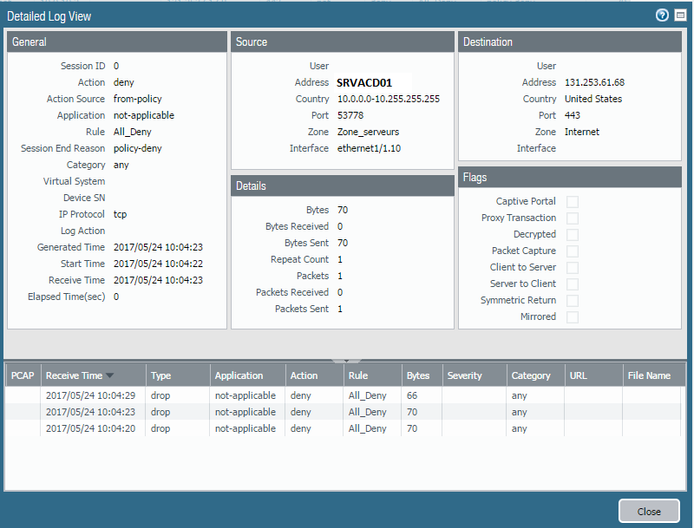Click the Receive Time sort arrow
The image size is (694, 528).
coord(110,376)
